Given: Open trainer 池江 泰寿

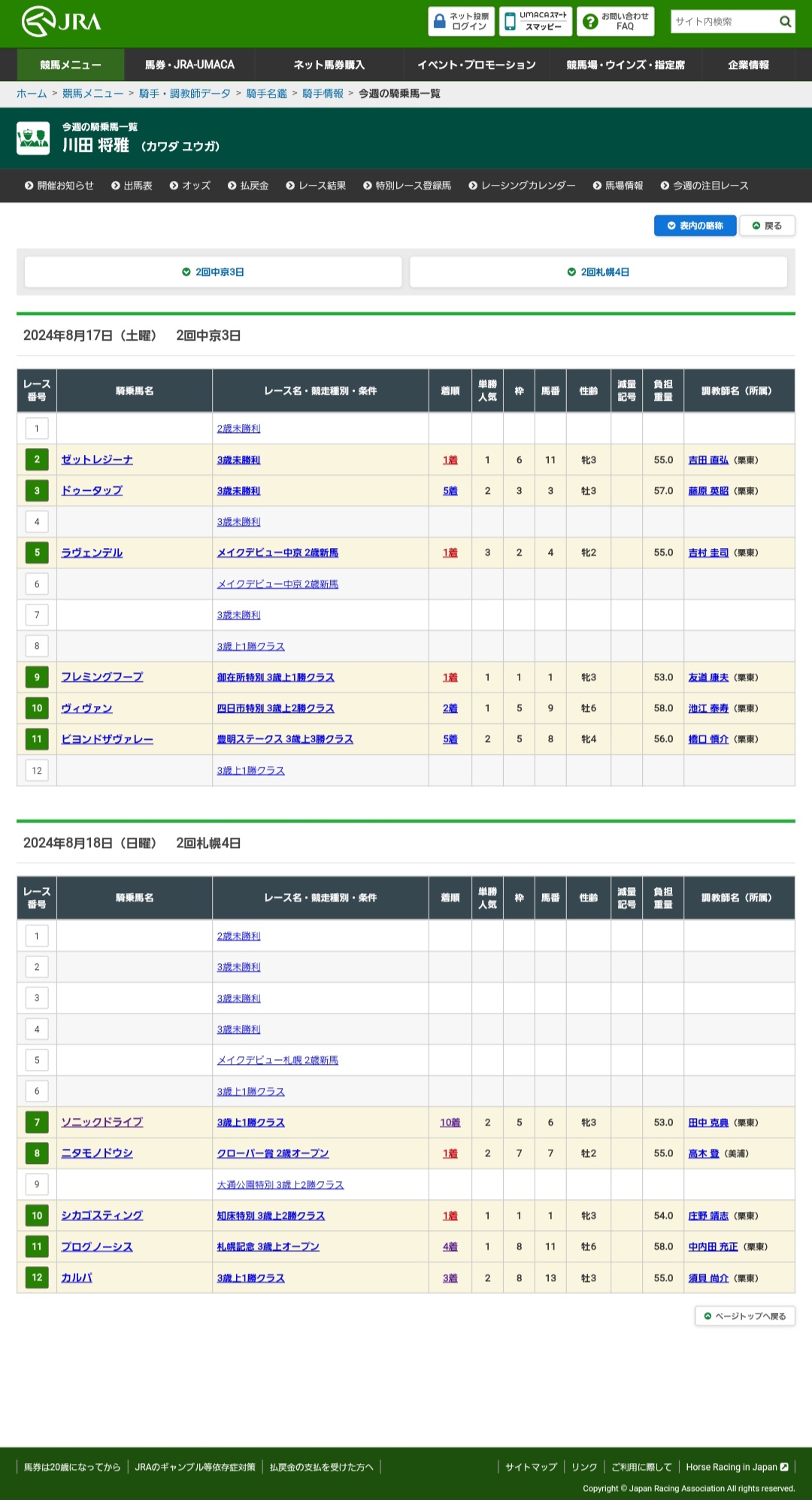Looking at the screenshot, I should (x=708, y=708).
